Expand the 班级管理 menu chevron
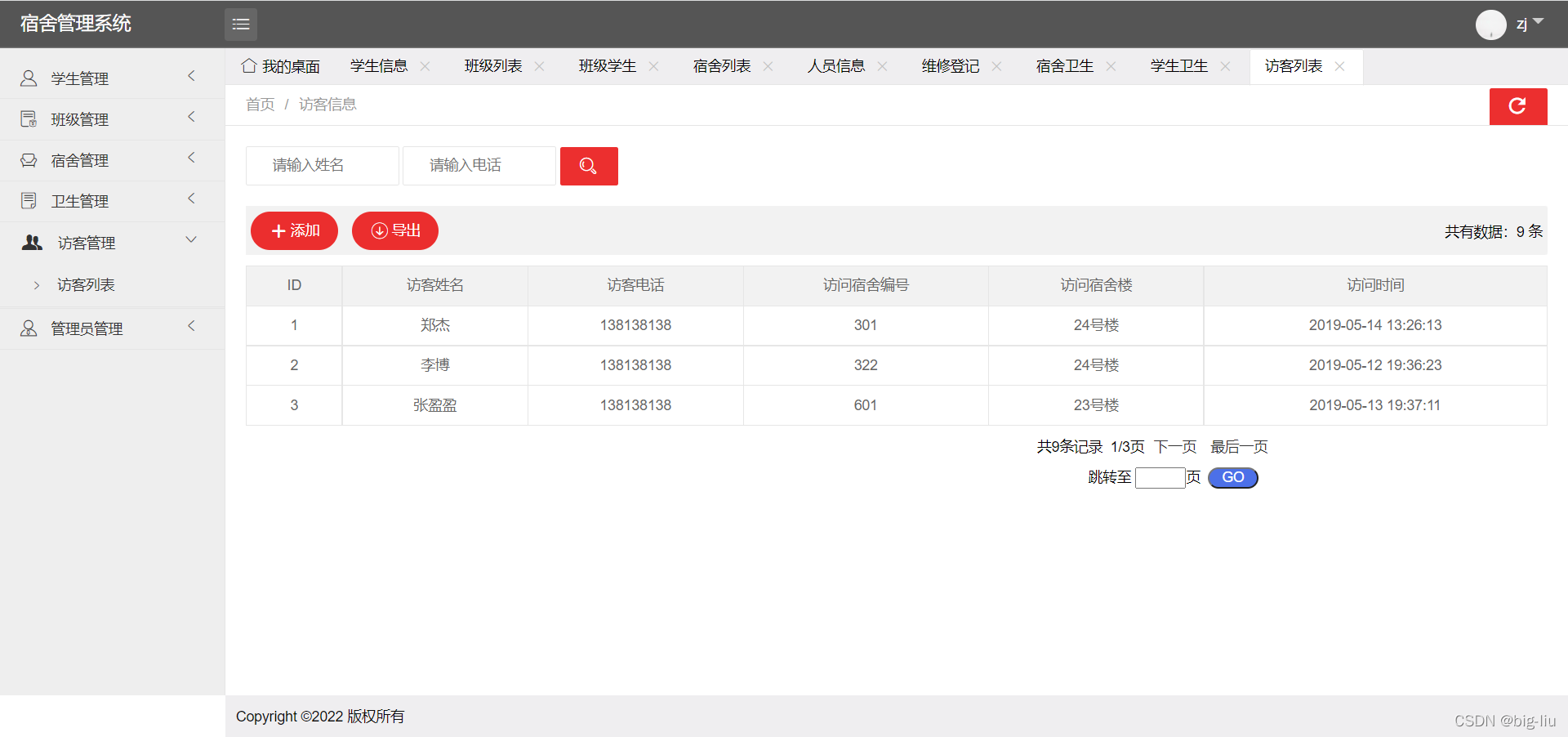 coord(192,117)
